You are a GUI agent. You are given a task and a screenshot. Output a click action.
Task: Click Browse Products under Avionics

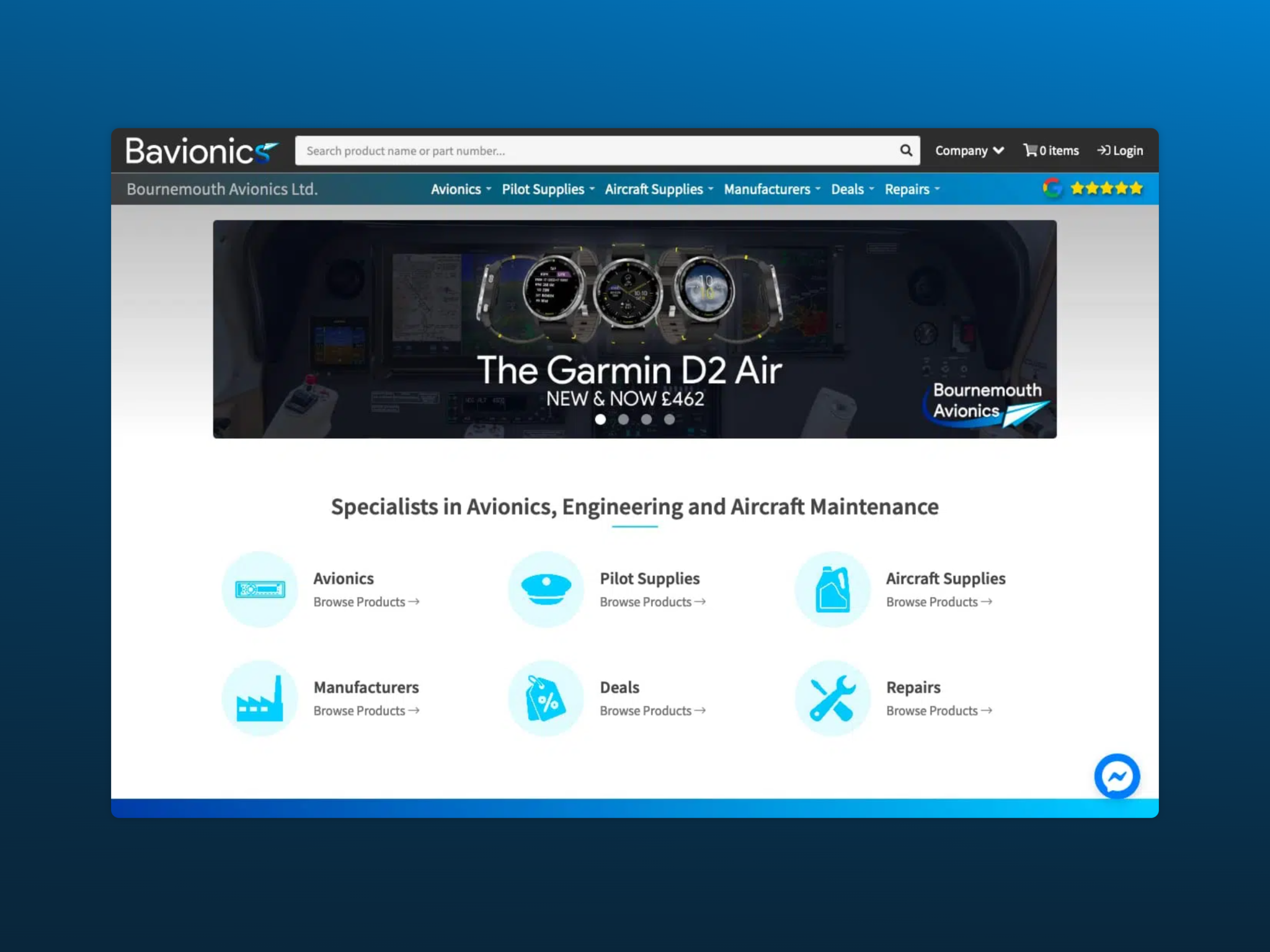click(x=366, y=602)
